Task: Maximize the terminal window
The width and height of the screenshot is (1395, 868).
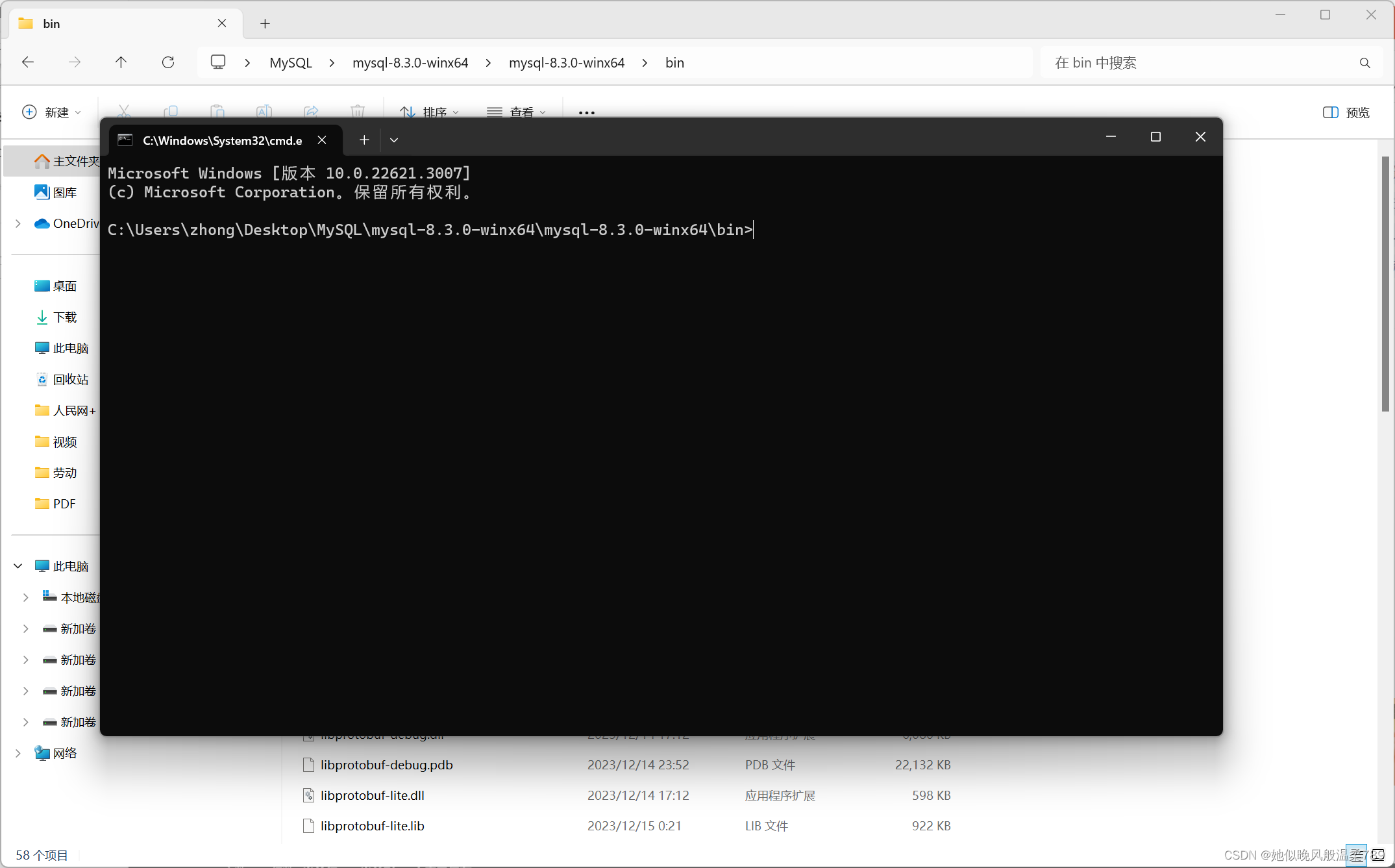Action: (x=1155, y=137)
